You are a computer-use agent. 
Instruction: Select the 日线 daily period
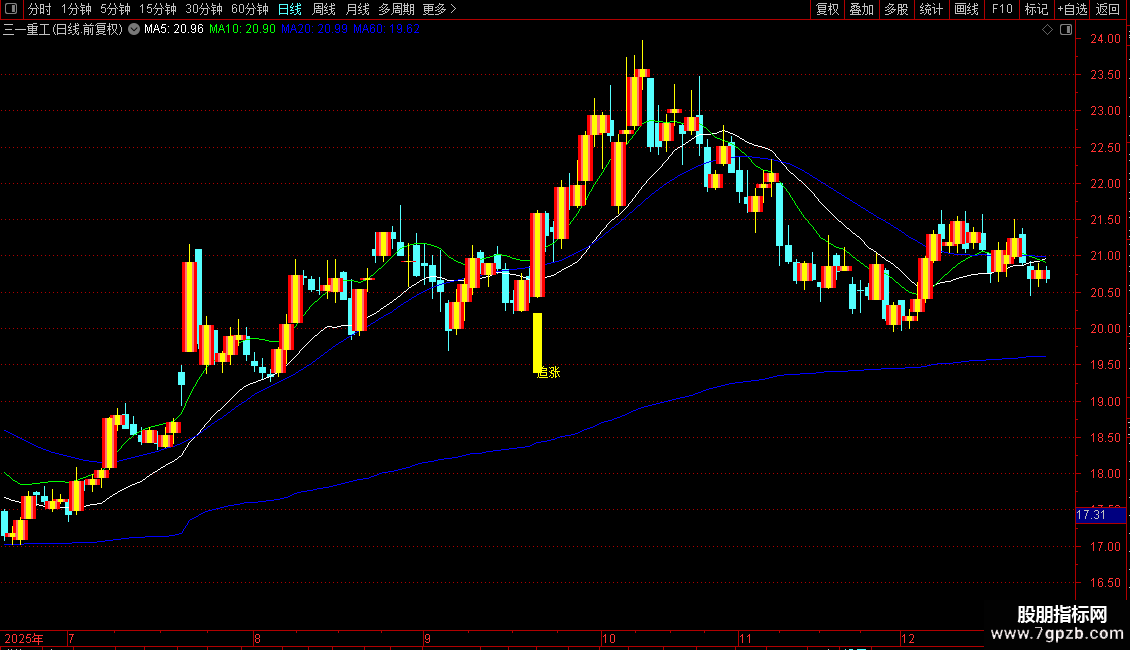(290, 9)
